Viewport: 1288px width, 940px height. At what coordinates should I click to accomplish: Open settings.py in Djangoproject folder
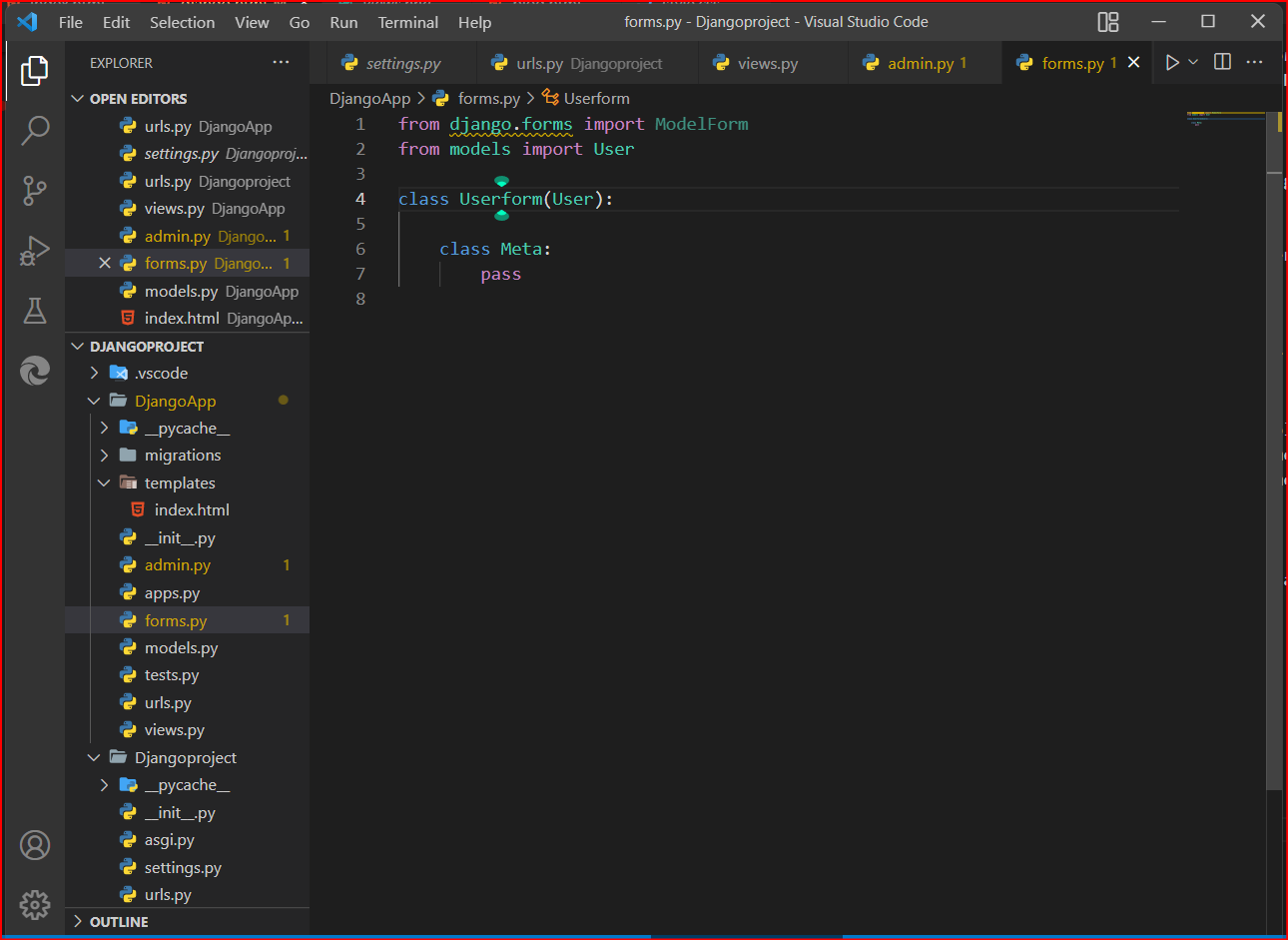click(x=187, y=868)
